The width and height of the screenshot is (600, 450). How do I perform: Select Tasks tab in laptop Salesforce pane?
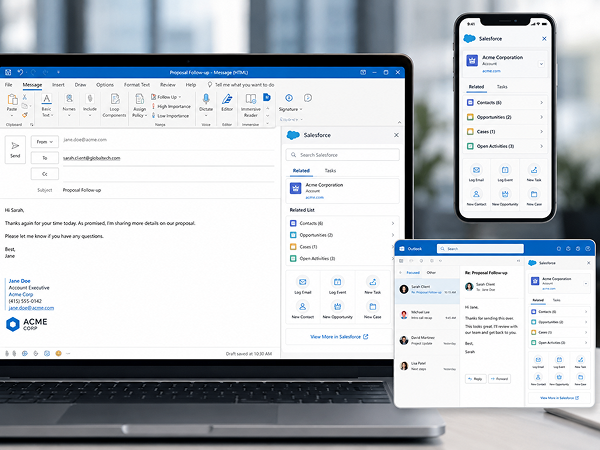[x=330, y=171]
